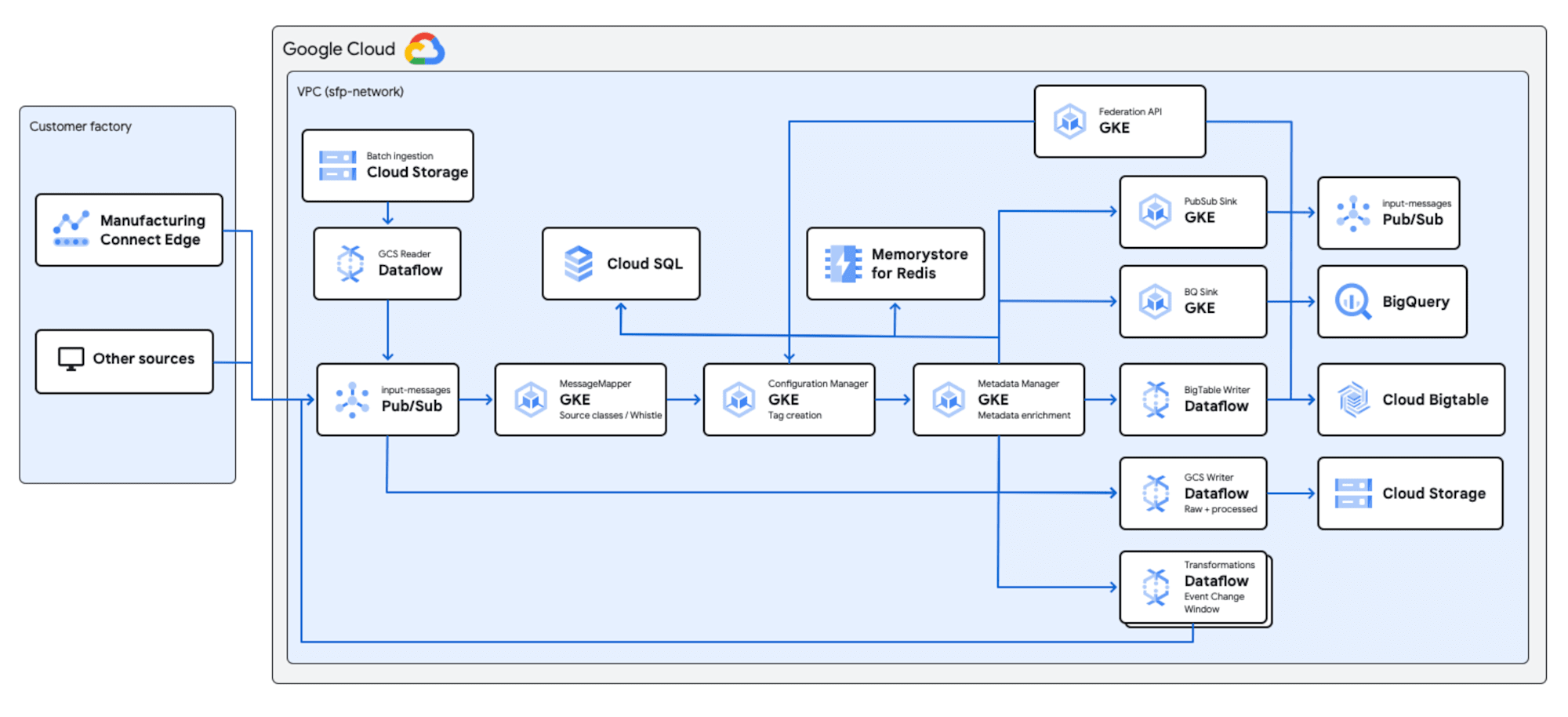Select 'Source classes / Whistle' text
The image size is (1568, 717).
click(x=611, y=416)
